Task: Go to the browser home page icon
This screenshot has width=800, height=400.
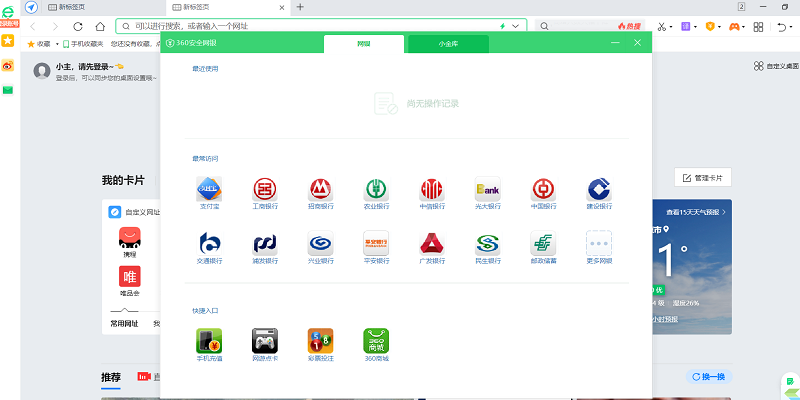Action: click(x=101, y=26)
